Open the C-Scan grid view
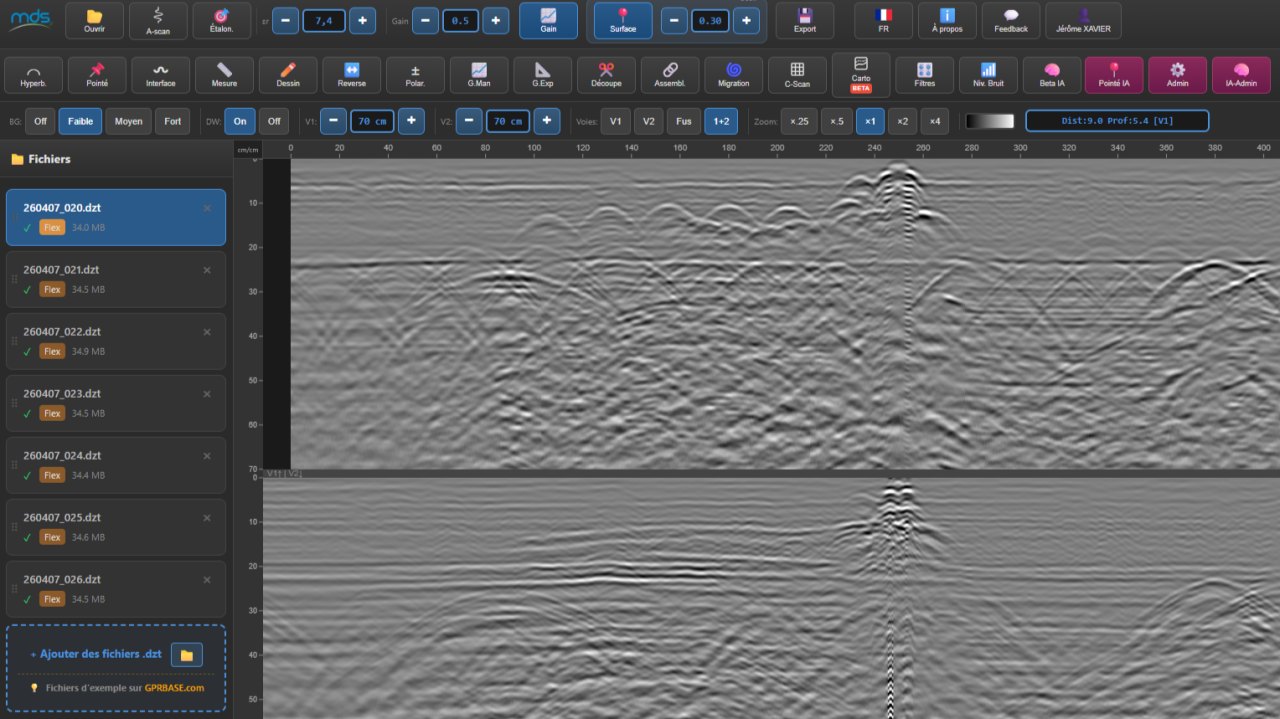This screenshot has width=1280, height=719. [x=797, y=75]
